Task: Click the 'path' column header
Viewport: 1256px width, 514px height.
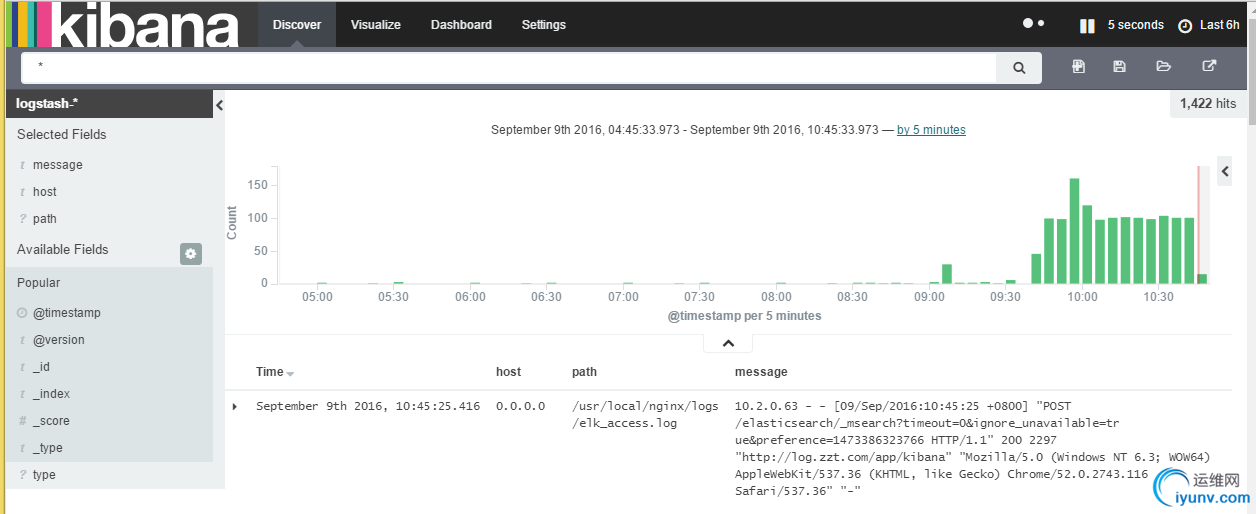Action: click(x=584, y=372)
